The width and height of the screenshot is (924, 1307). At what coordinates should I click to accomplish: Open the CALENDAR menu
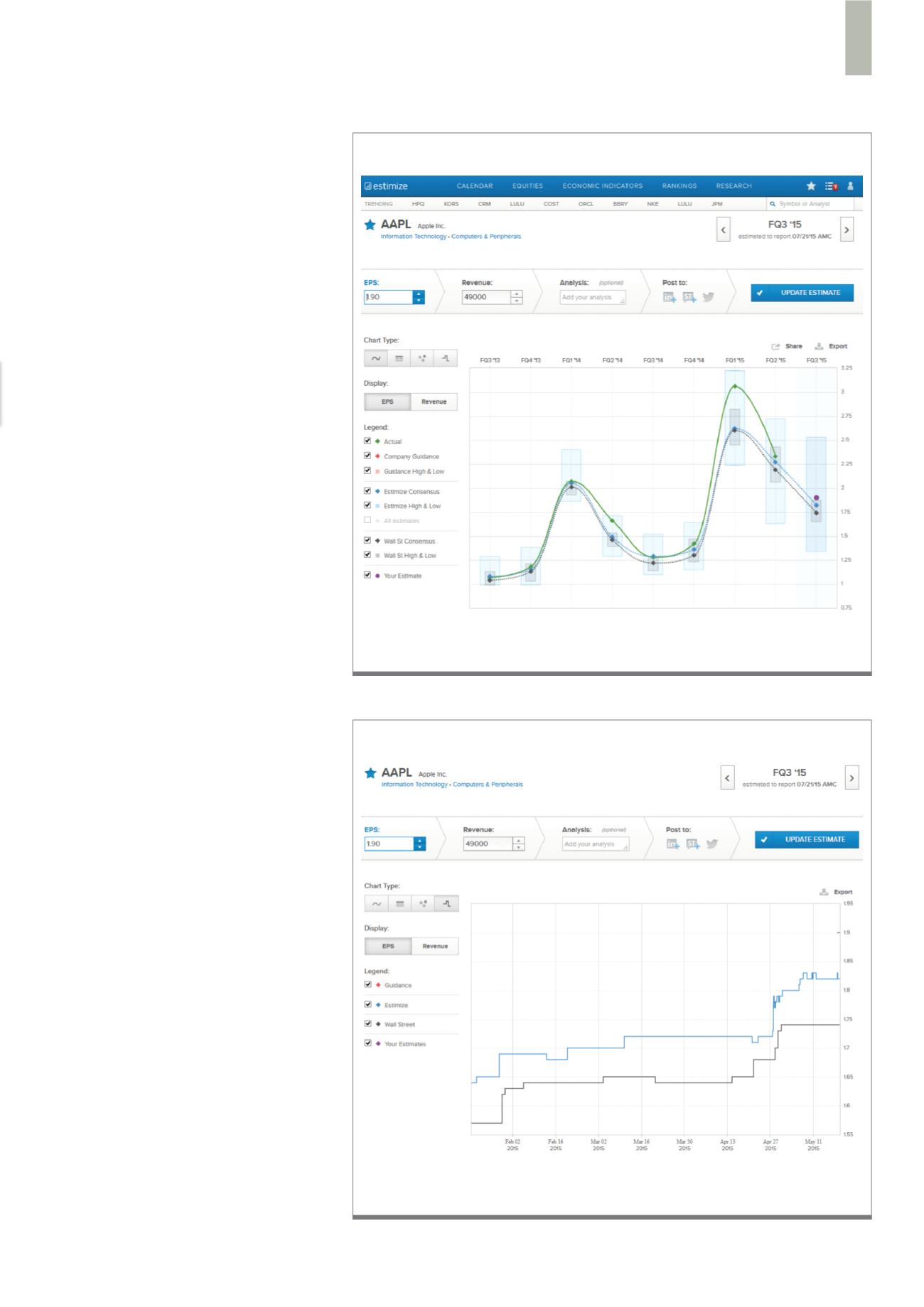pos(475,186)
